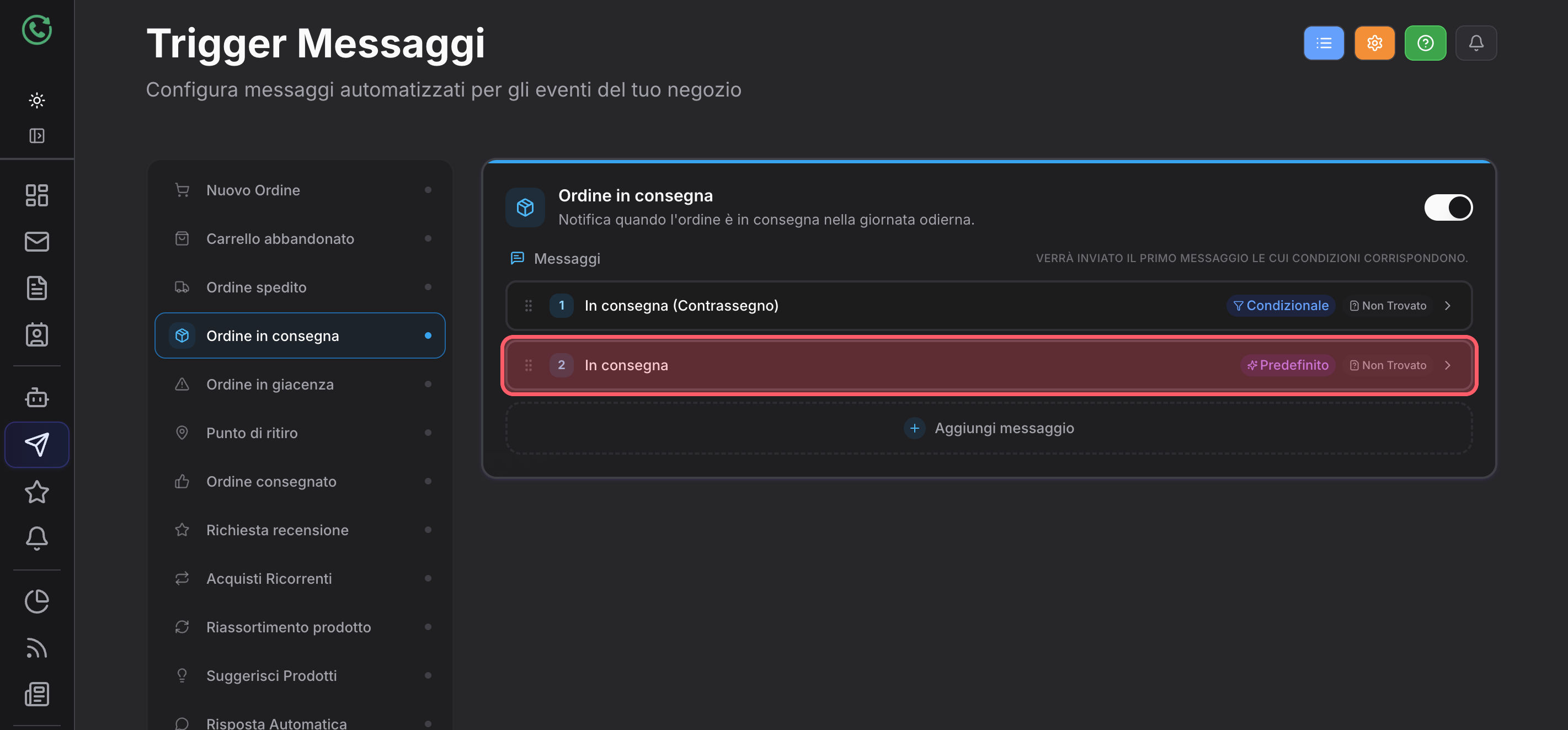
Task: Grab the drag handle of message 2
Action: click(529, 365)
